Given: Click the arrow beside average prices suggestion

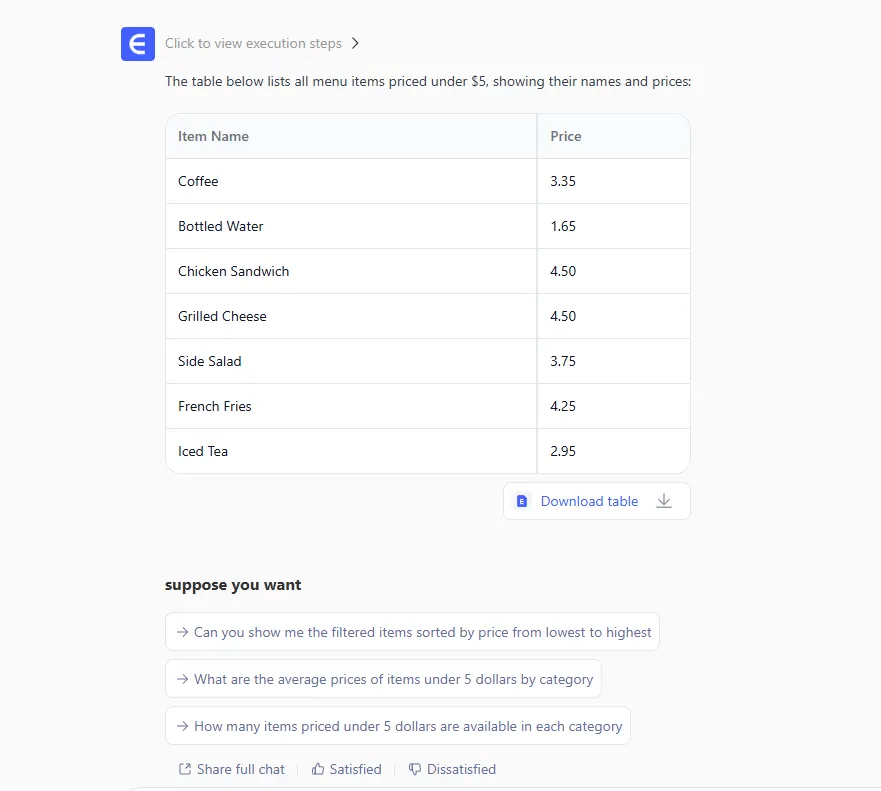Looking at the screenshot, I should pyautogui.click(x=183, y=679).
